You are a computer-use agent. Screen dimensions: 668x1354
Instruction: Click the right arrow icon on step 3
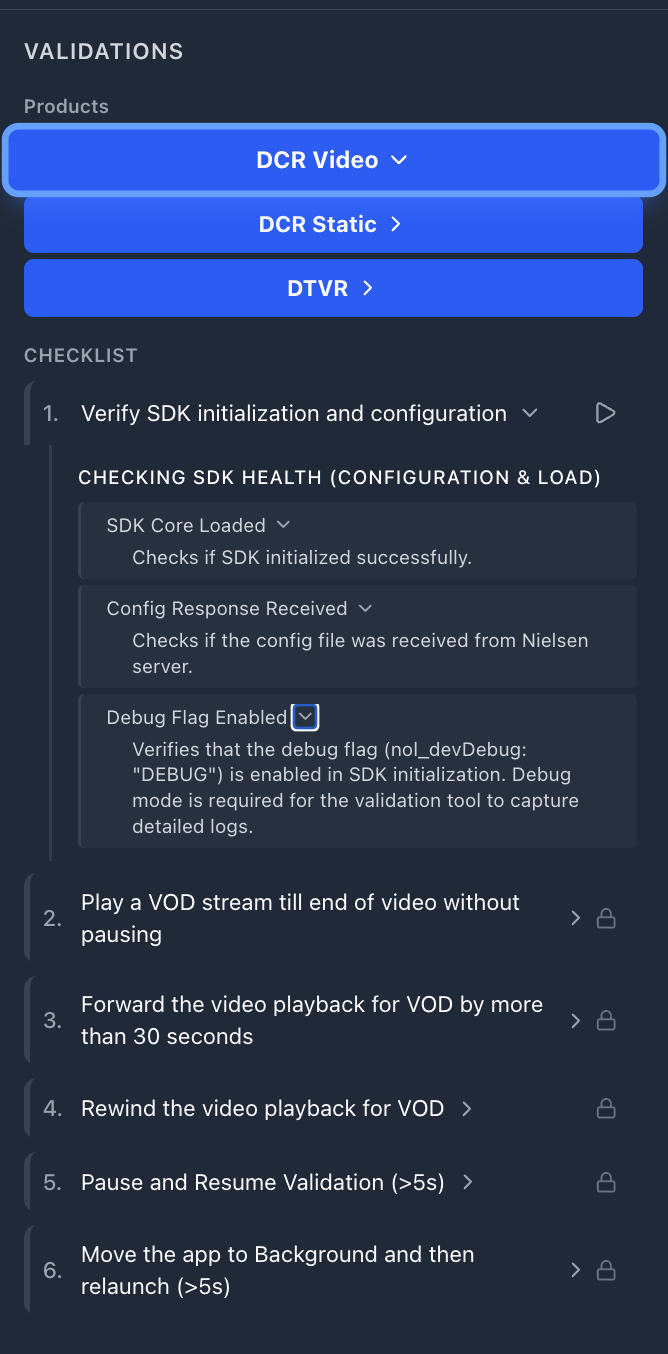pyautogui.click(x=574, y=1020)
